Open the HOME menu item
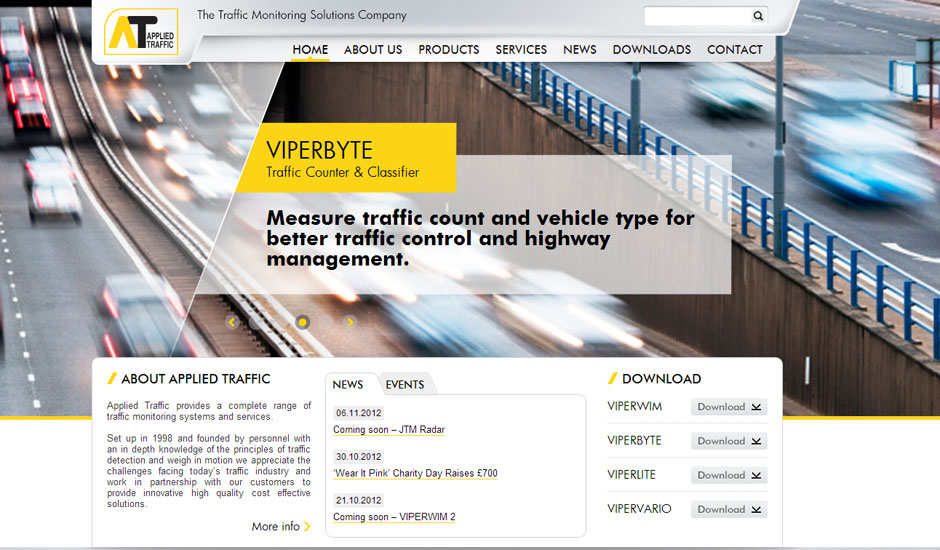Image resolution: width=940 pixels, height=550 pixels. (x=310, y=50)
